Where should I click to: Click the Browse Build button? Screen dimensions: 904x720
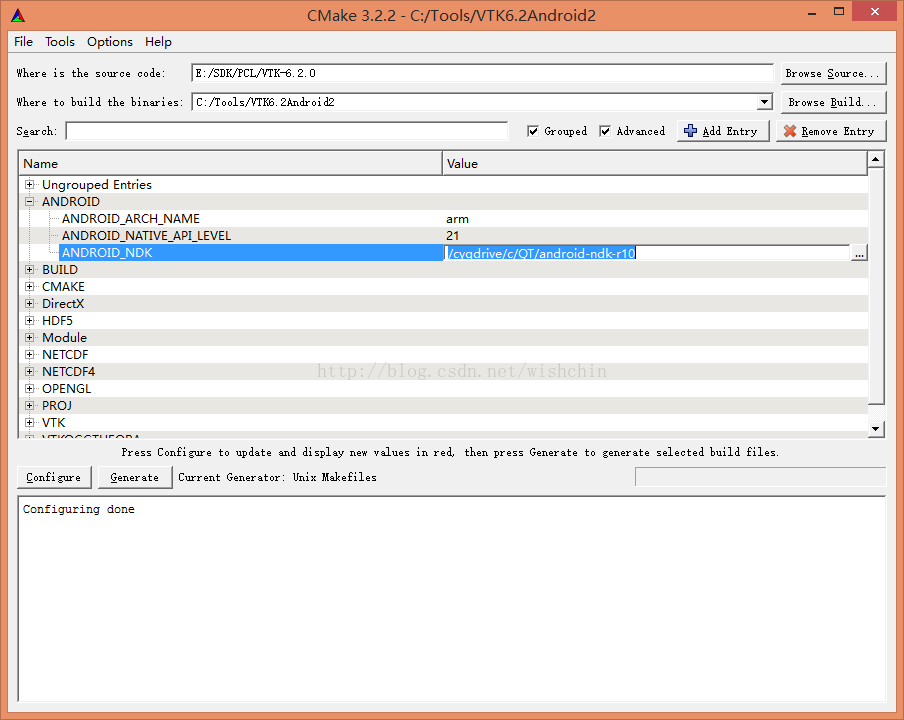click(833, 102)
